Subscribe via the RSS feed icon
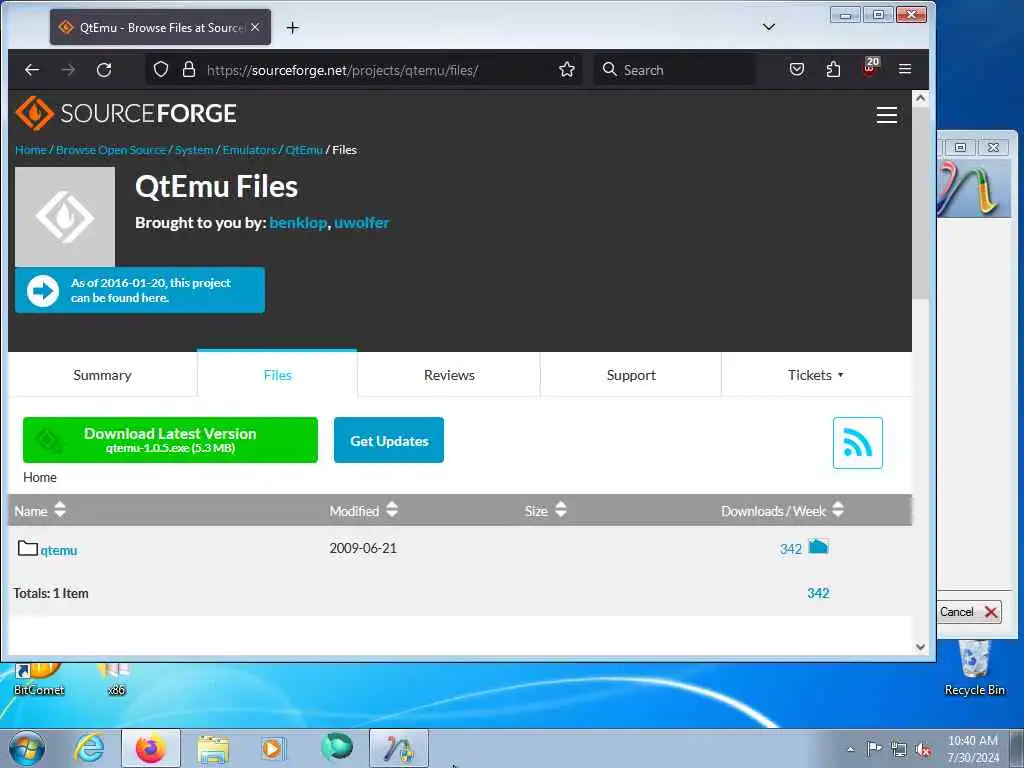 pyautogui.click(x=857, y=443)
